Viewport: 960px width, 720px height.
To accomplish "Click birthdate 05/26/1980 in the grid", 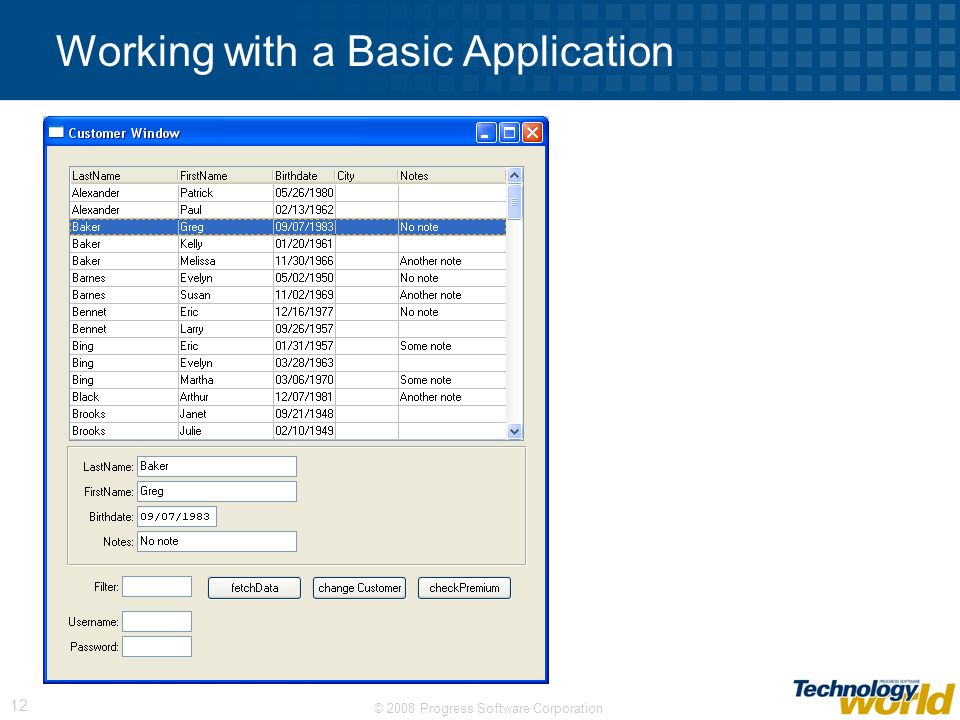I will pyautogui.click(x=304, y=193).
